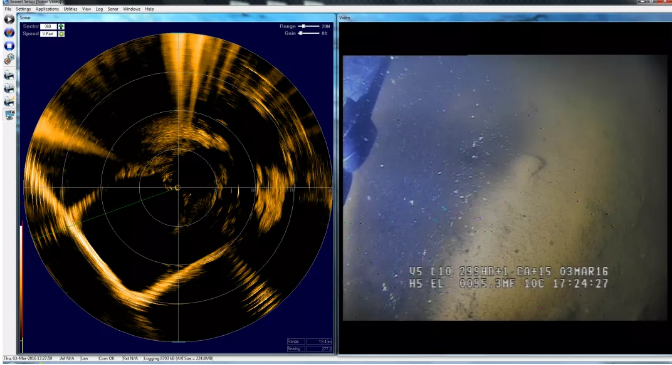Click the green icon next to the Speed field
This screenshot has width=672, height=365.
point(61,34)
